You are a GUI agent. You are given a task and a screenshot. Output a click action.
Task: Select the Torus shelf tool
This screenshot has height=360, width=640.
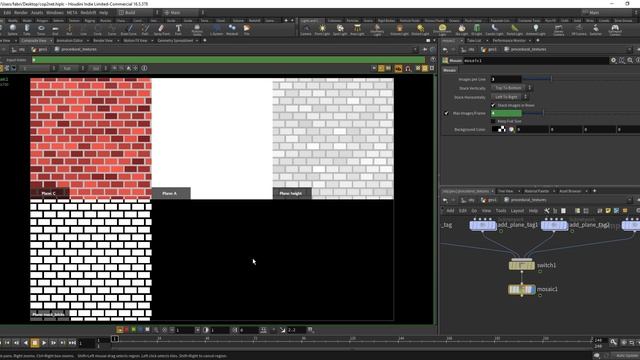click(41, 29)
